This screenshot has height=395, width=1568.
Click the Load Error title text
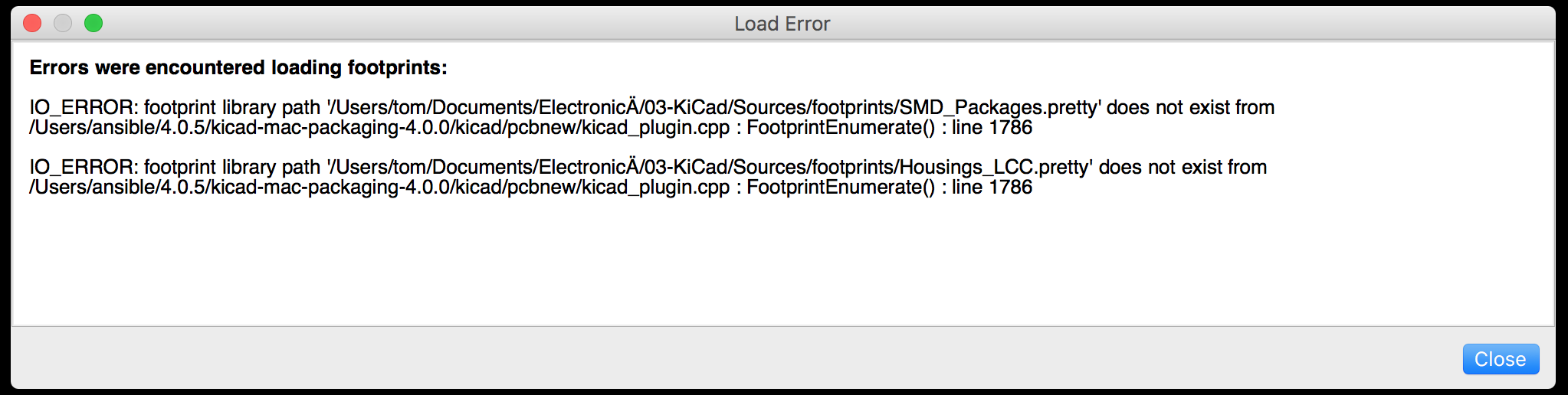coord(782,24)
